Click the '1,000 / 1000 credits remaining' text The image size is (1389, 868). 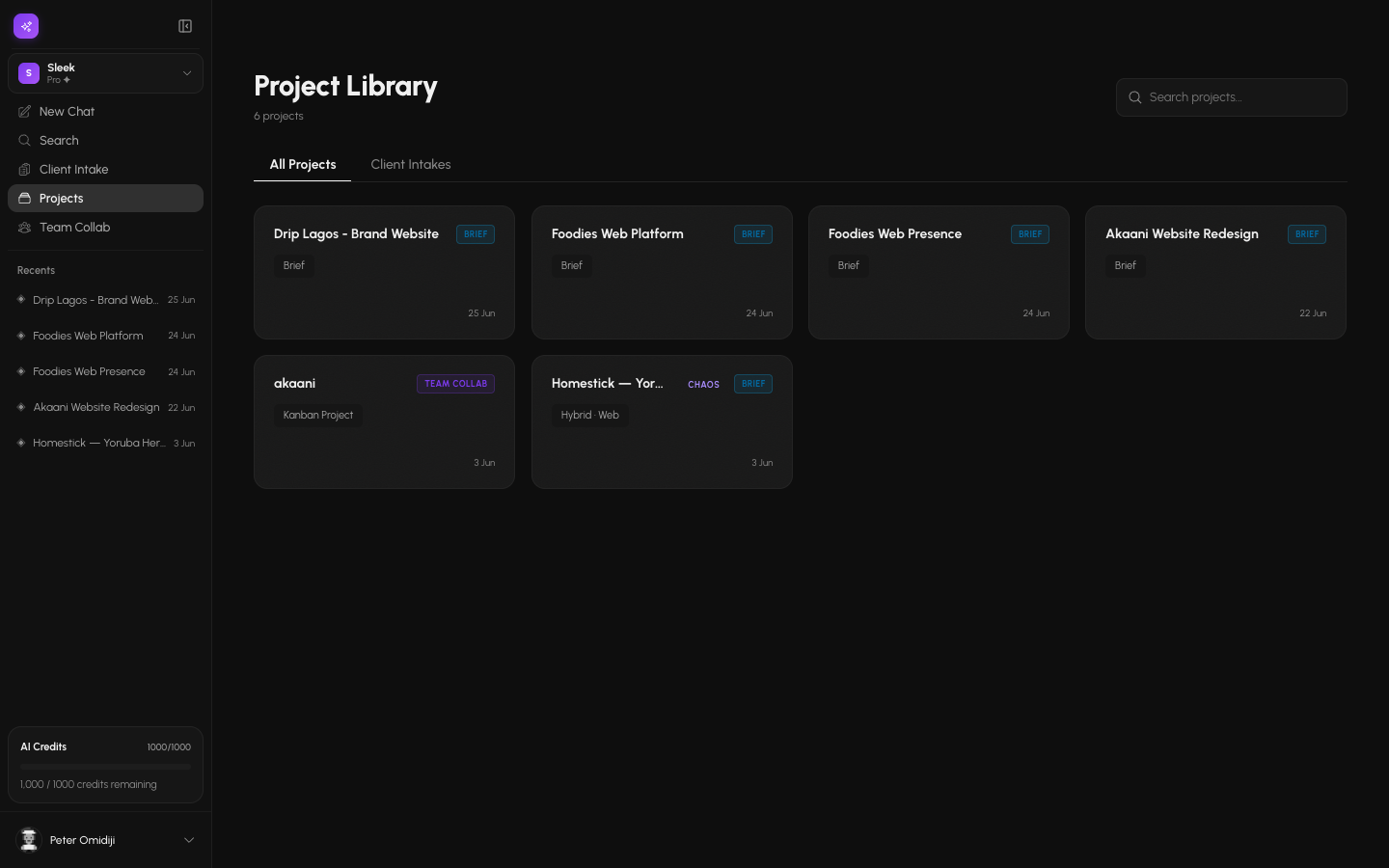click(x=89, y=784)
